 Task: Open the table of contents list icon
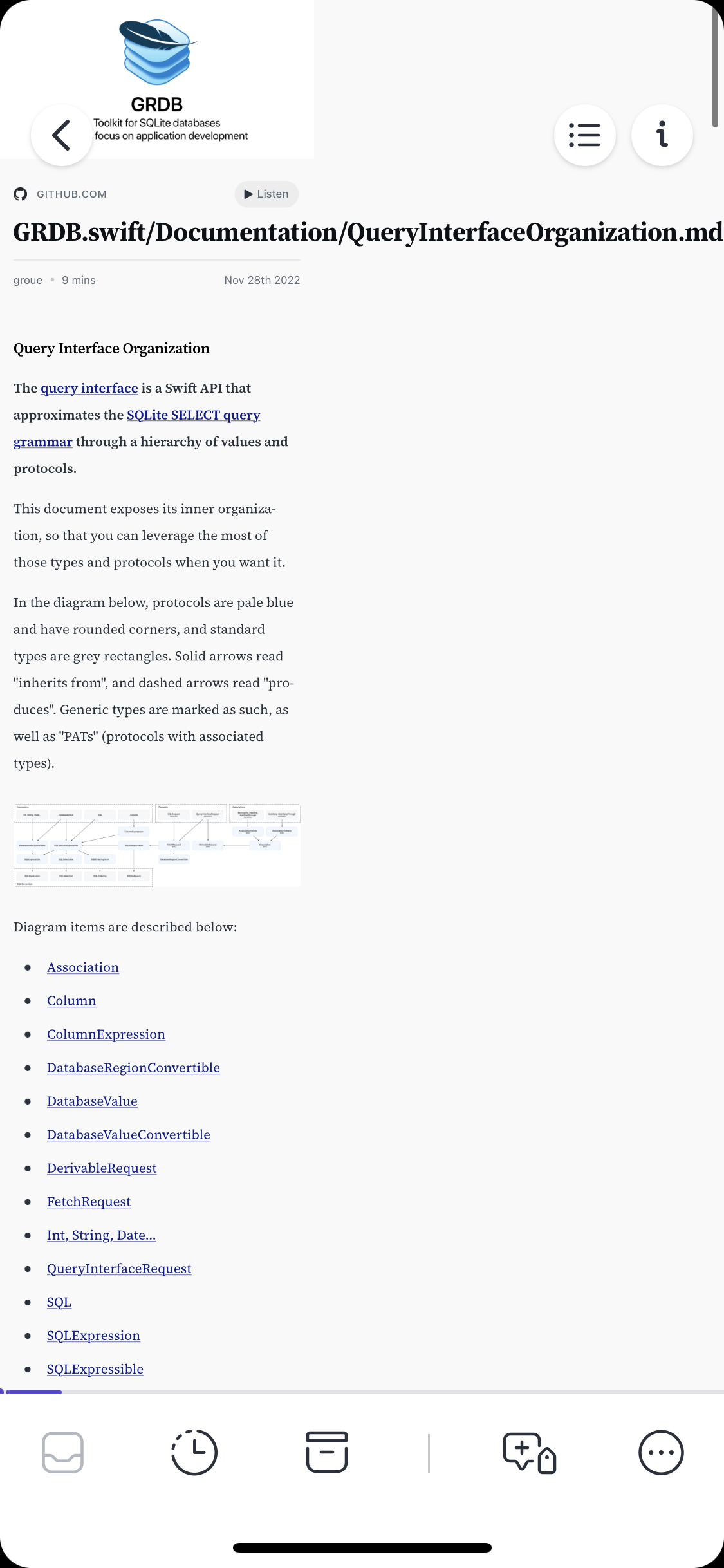point(584,135)
